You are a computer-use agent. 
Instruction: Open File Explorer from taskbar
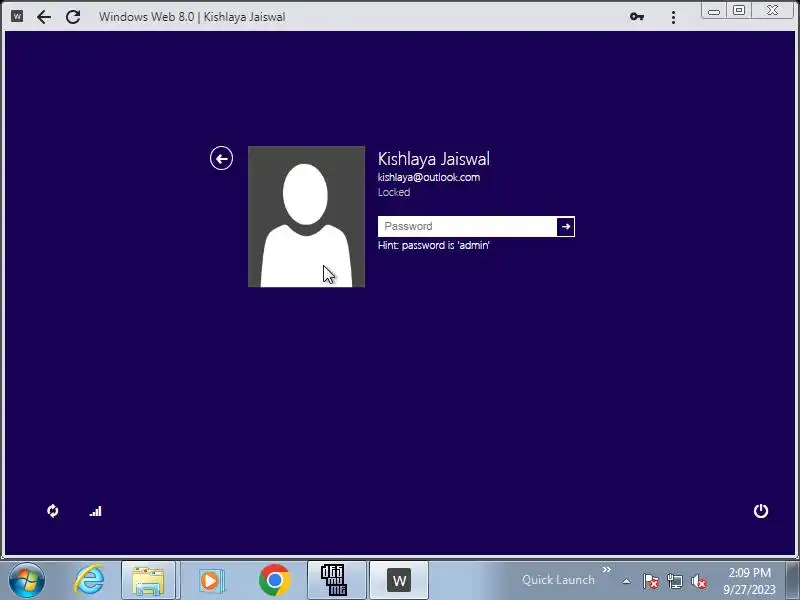point(148,580)
